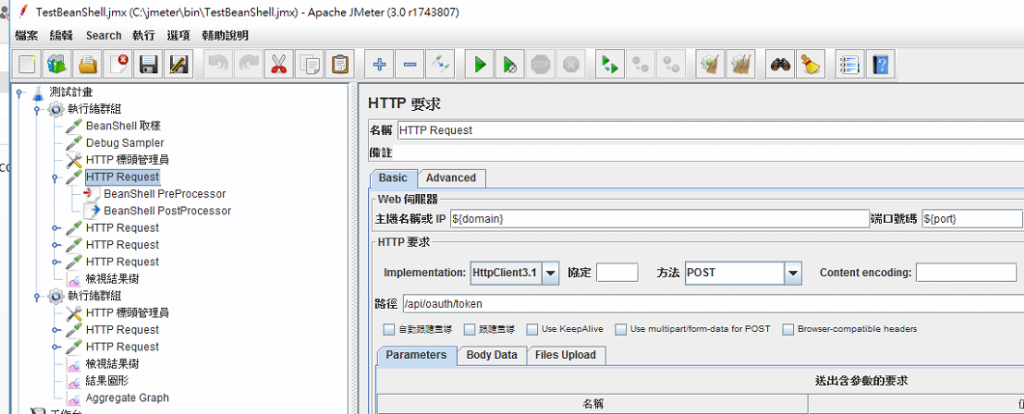
Task: Enable the 自動跟隨重導 checkbox
Action: tap(389, 329)
